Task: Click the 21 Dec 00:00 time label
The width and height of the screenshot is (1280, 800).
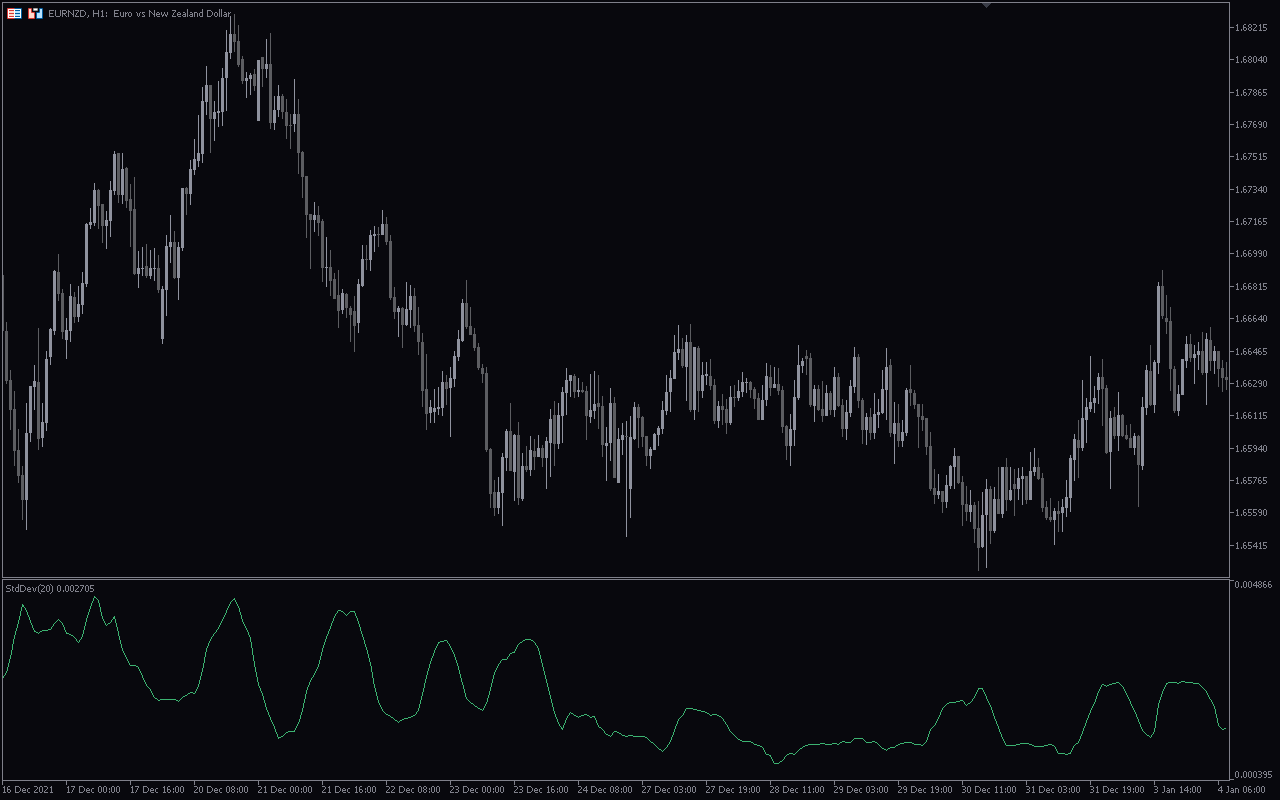Action: 285,790
